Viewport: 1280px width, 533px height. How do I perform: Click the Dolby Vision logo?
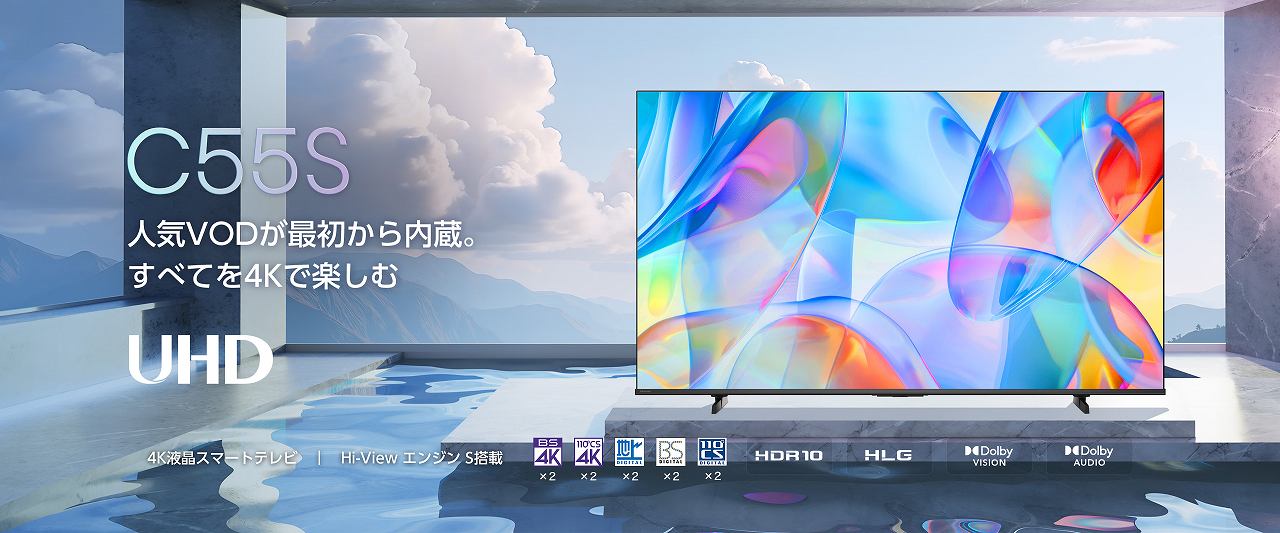(988, 456)
